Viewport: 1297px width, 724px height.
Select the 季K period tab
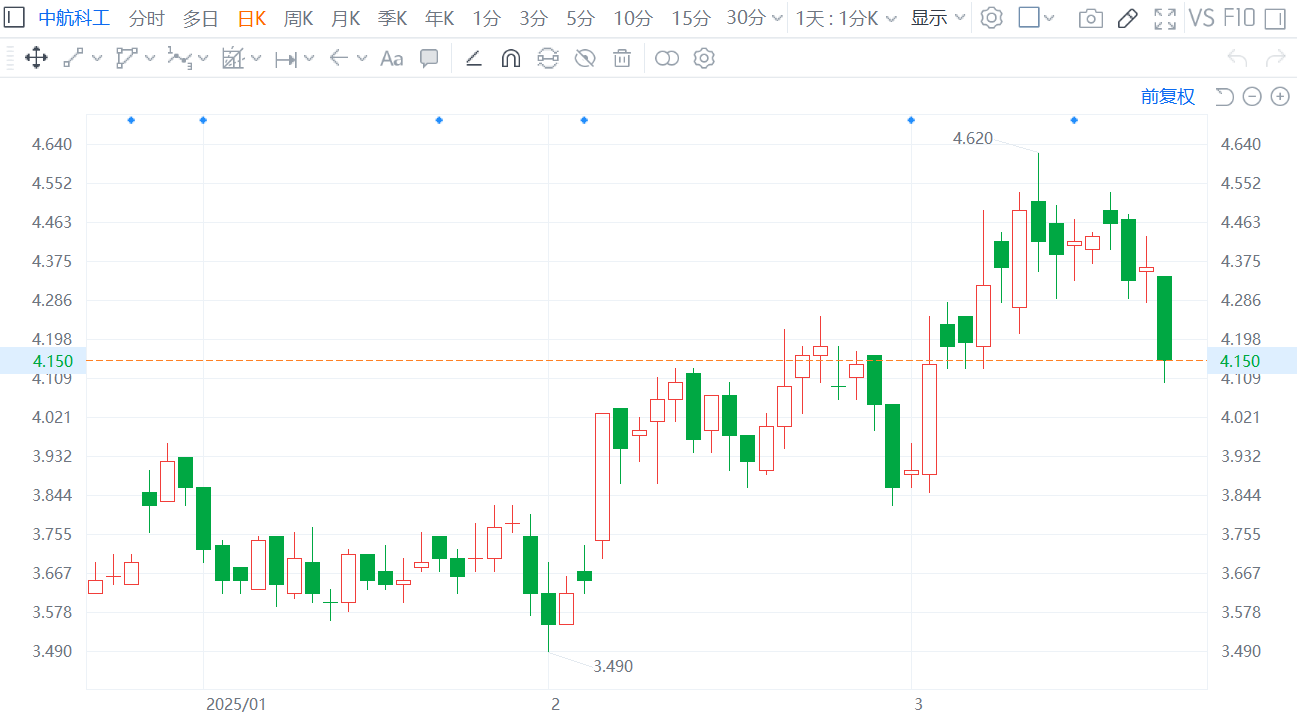pos(393,18)
